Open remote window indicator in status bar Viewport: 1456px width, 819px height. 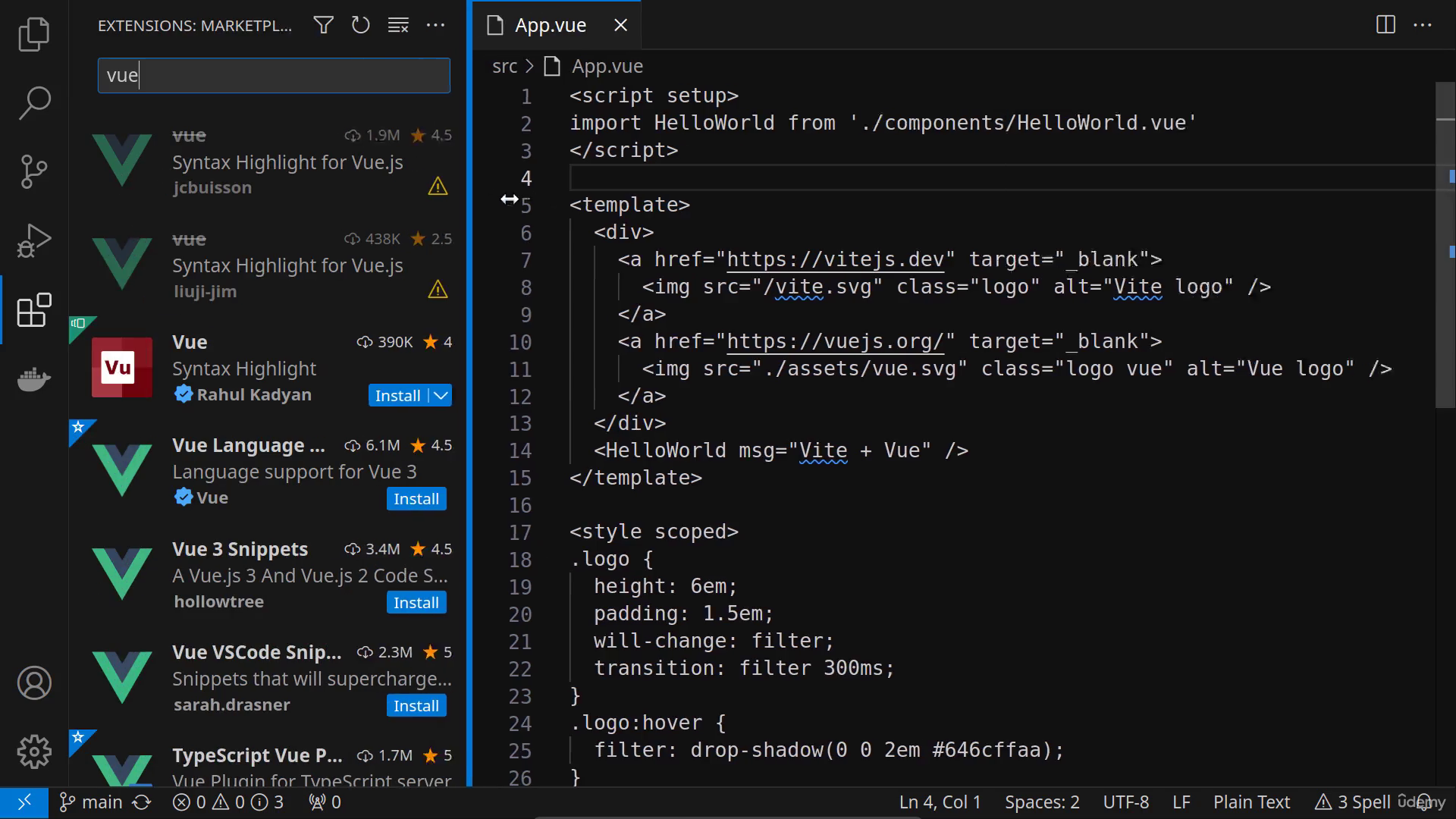click(x=24, y=802)
